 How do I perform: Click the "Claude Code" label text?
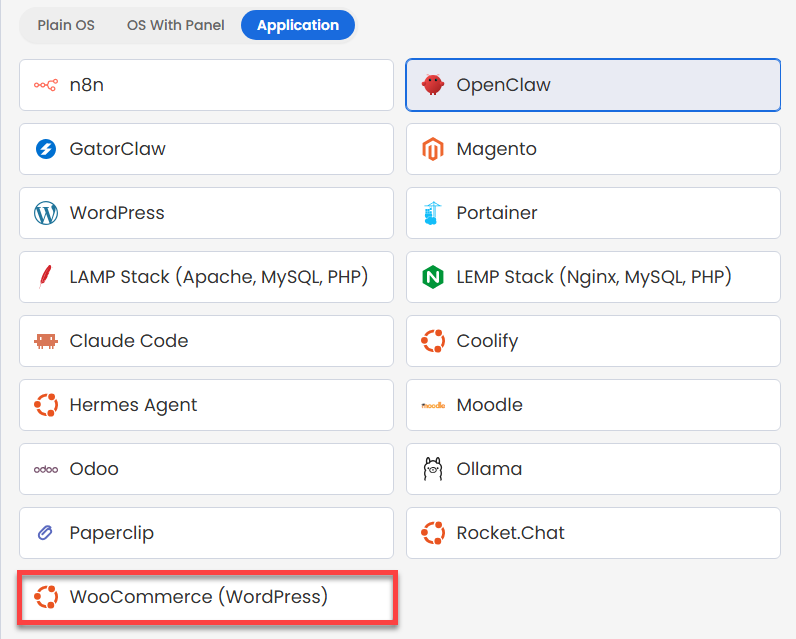[128, 341]
